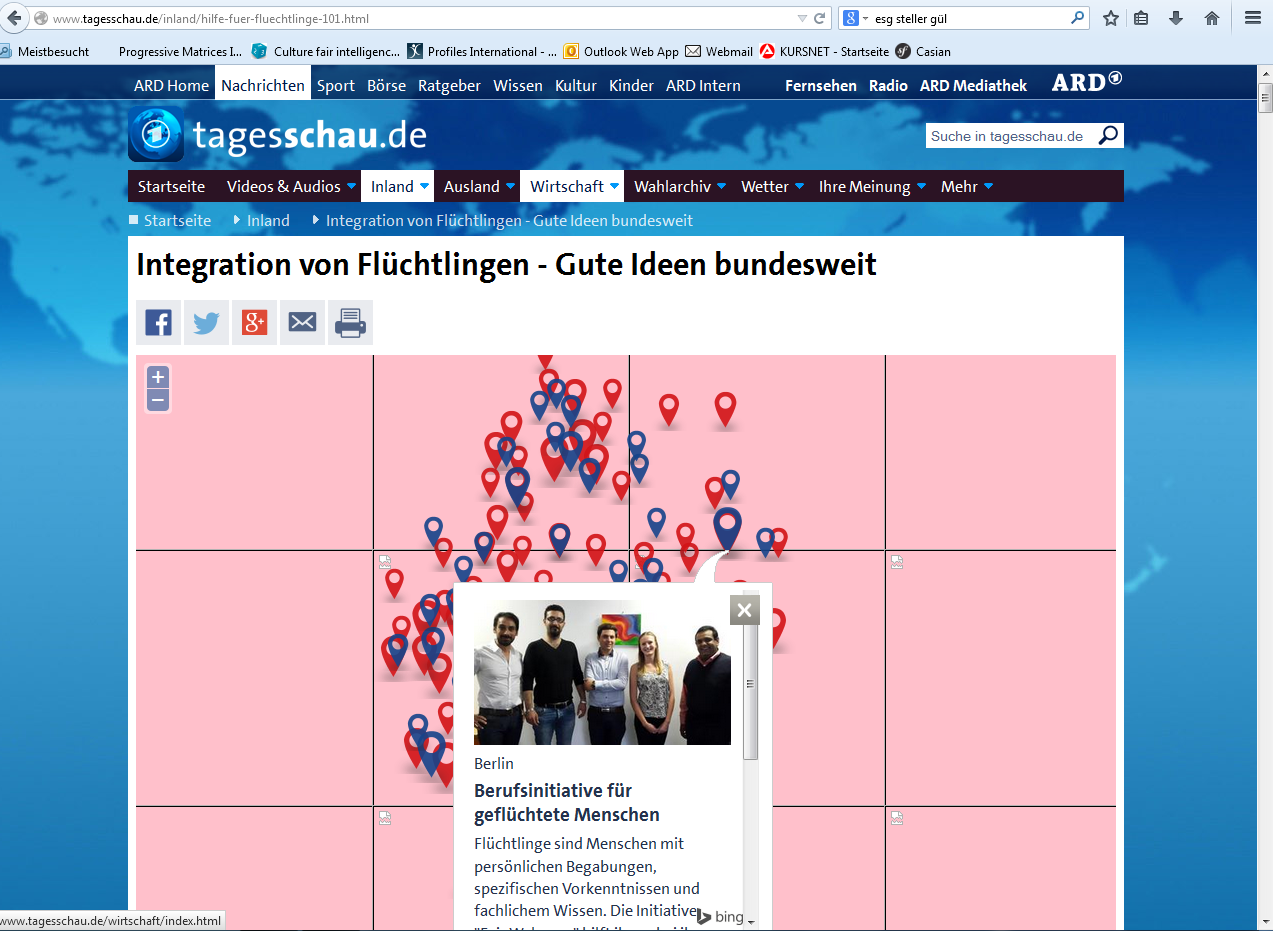
Task: Zoom in on the map
Action: click(x=158, y=377)
